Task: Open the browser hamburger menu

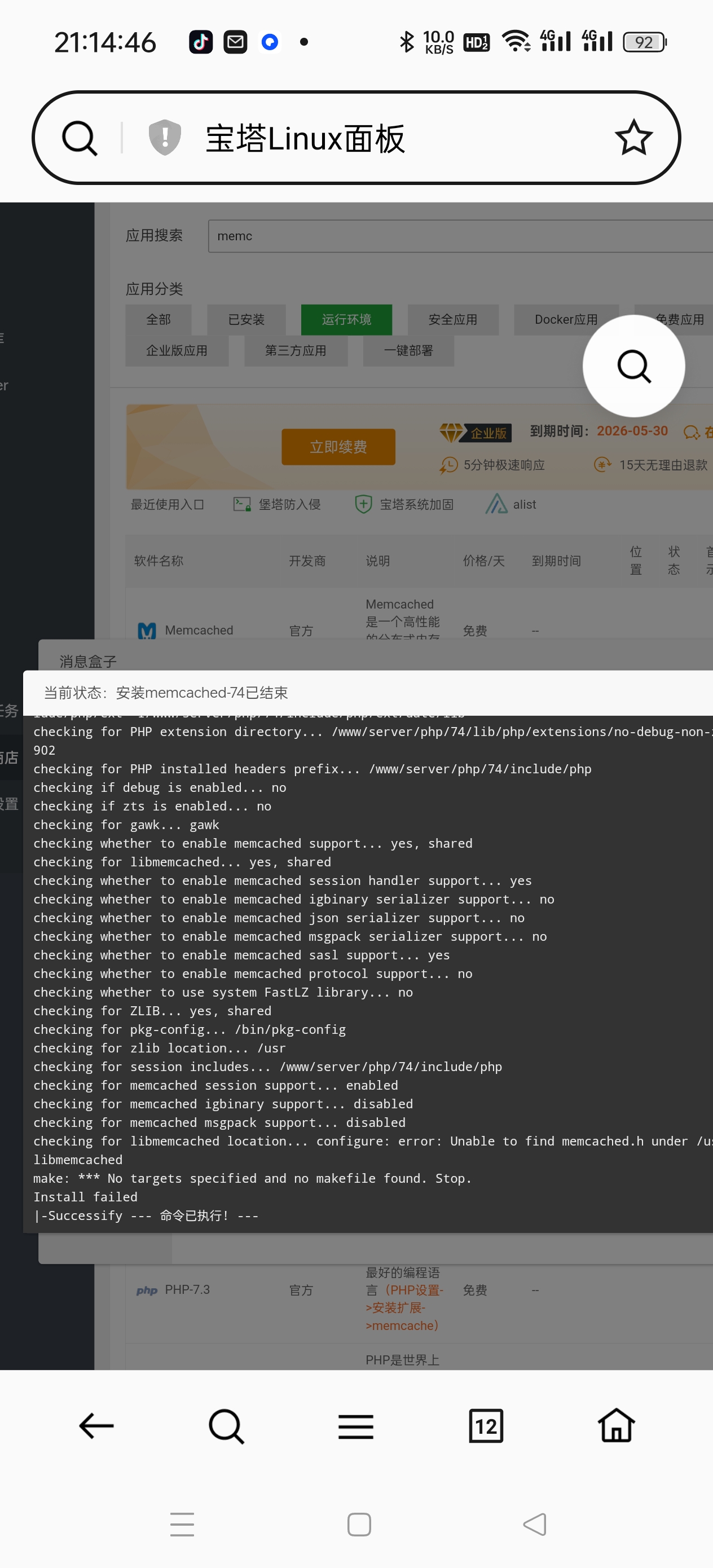Action: pyautogui.click(x=356, y=1426)
